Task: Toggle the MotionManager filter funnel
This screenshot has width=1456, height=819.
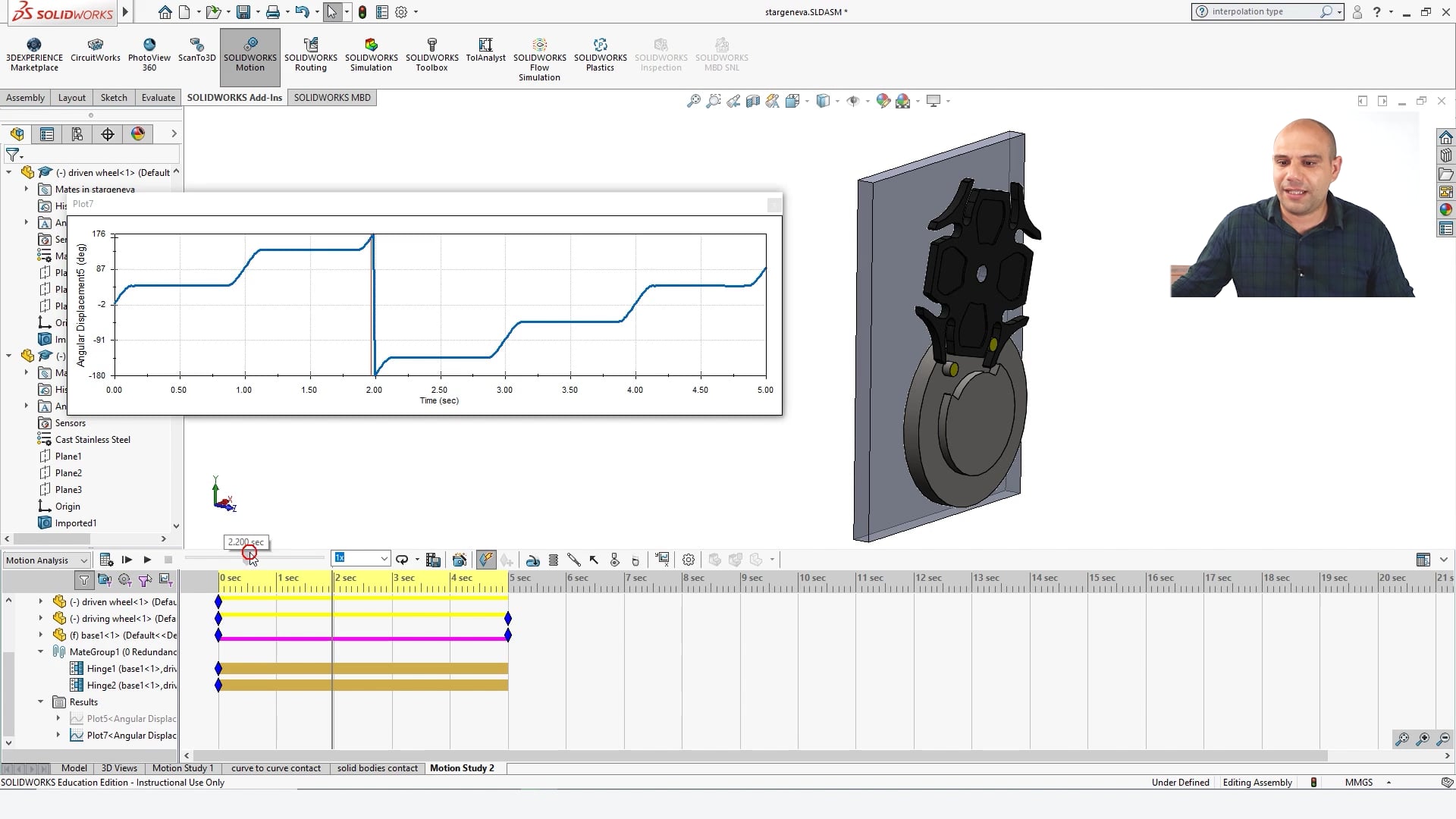Action: pos(83,580)
